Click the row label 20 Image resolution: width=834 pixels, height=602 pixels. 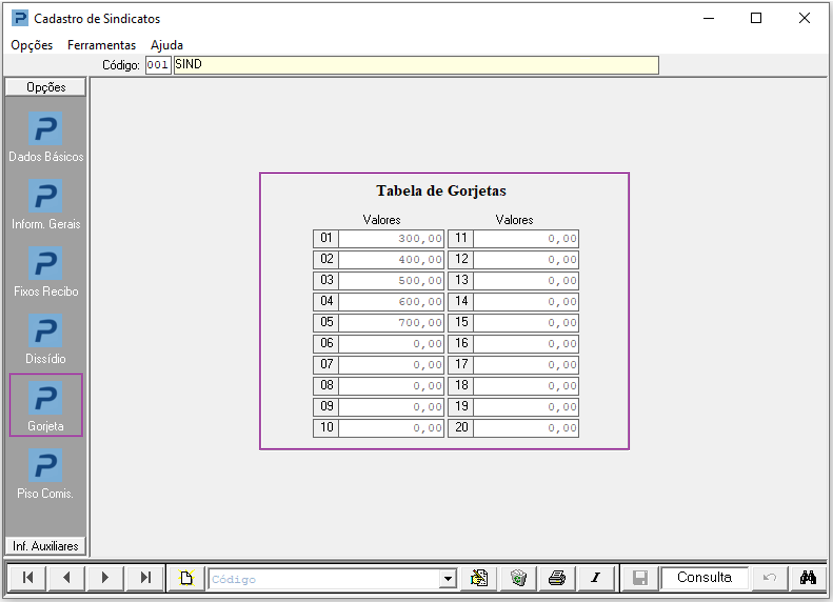(x=461, y=428)
